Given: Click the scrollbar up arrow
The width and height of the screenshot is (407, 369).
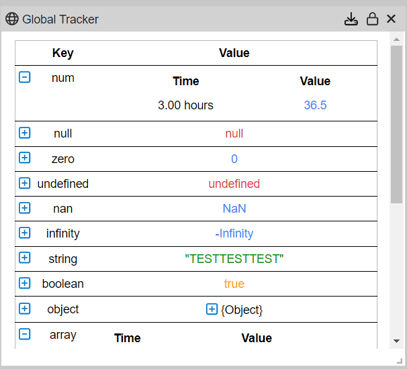Looking at the screenshot, I should 396,39.
